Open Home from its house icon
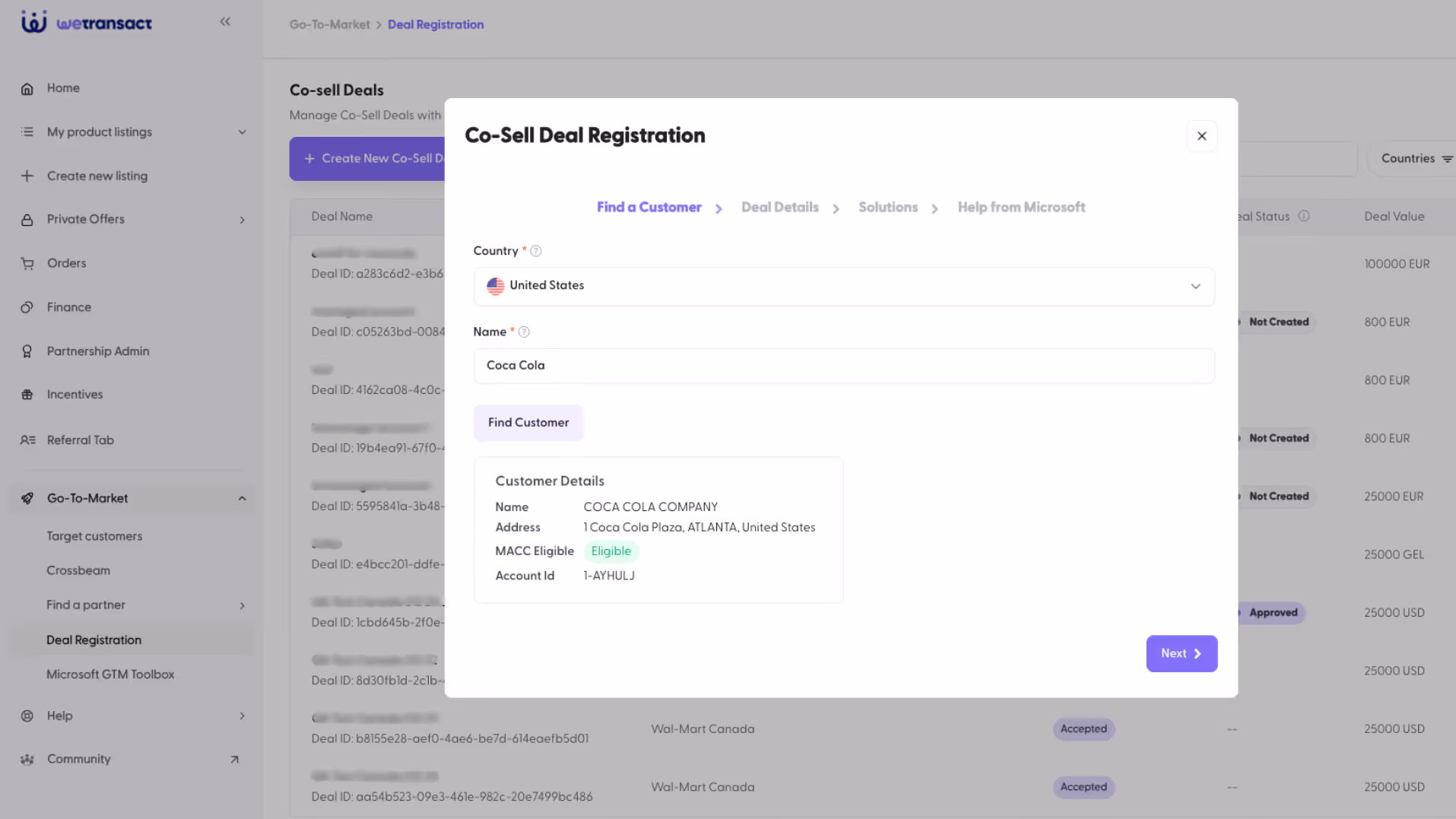The height and width of the screenshot is (819, 1456). (x=27, y=88)
